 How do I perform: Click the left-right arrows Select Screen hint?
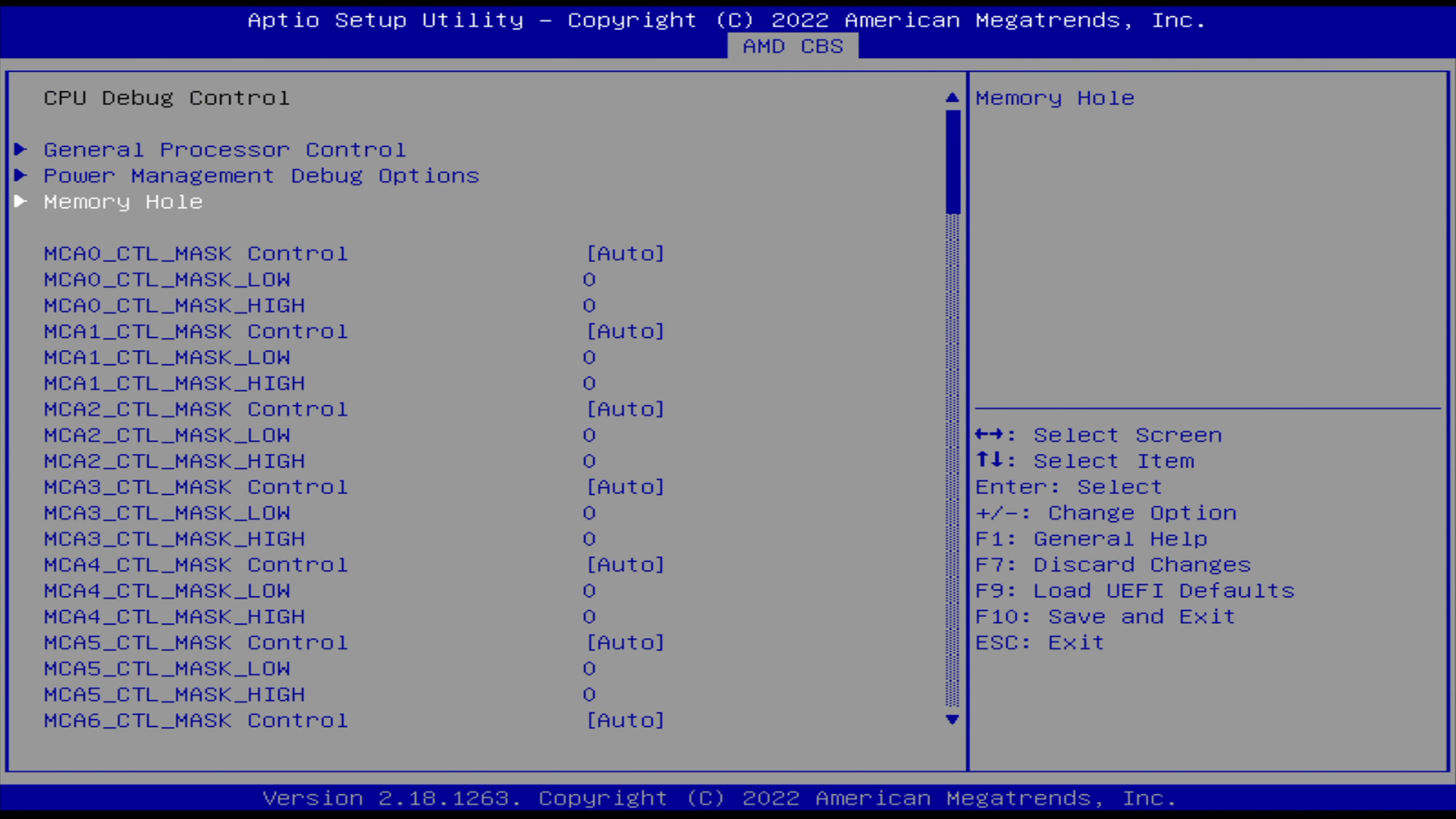coord(1099,435)
